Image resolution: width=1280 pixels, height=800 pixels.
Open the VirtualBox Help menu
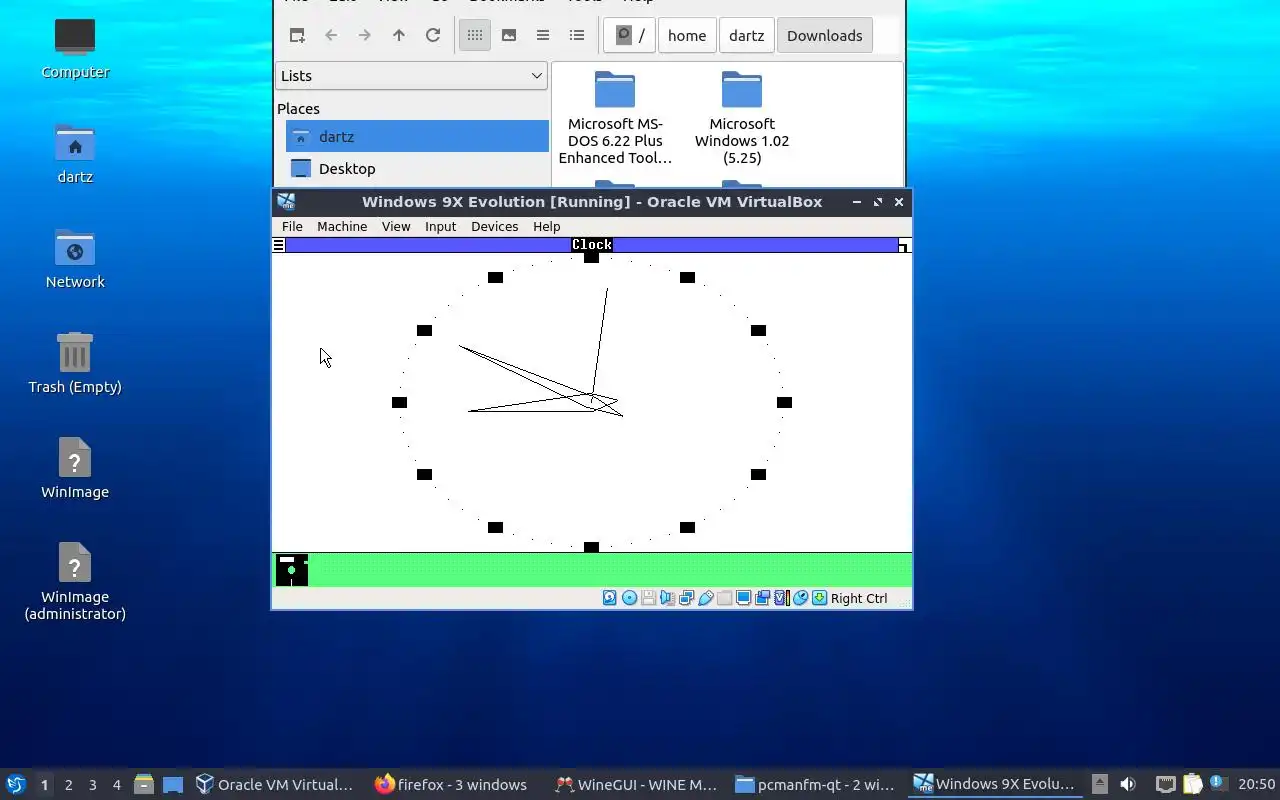coord(546,226)
